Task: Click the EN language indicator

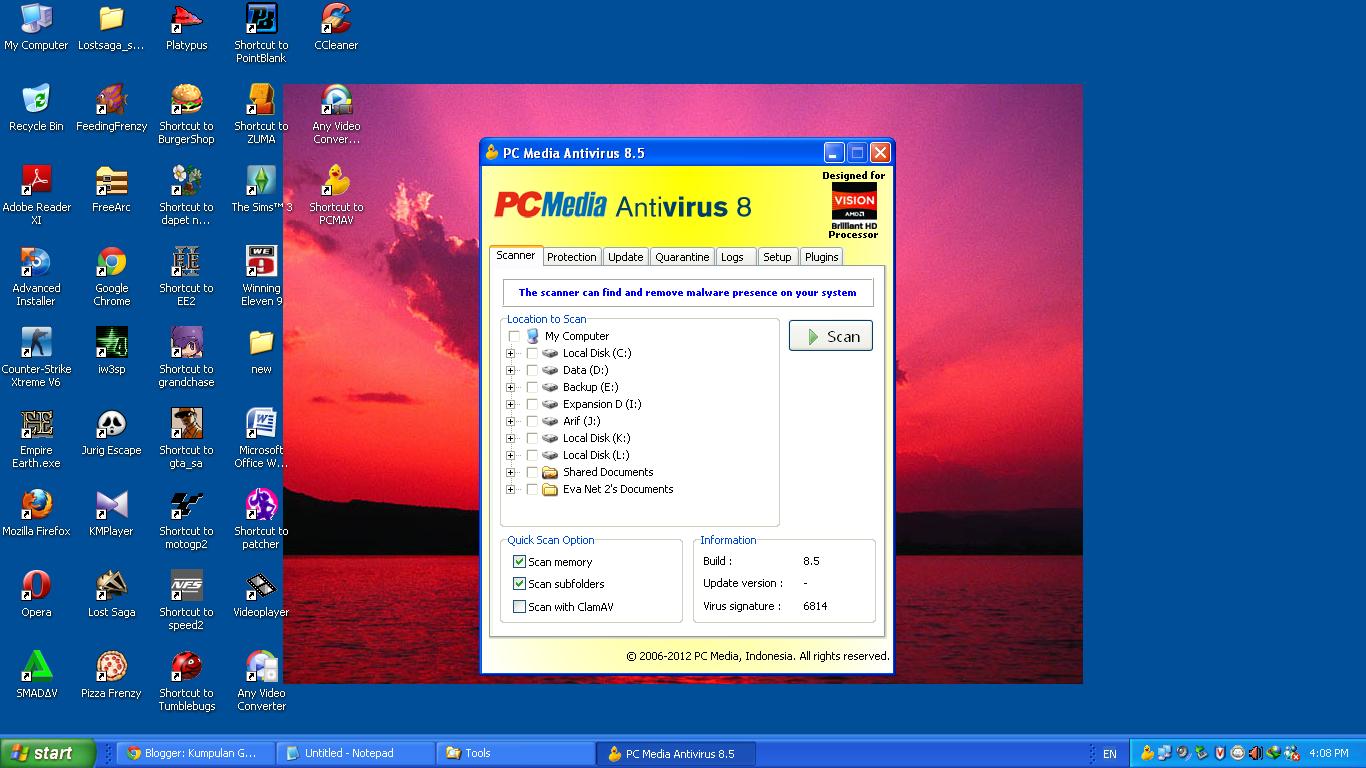Action: tap(1110, 754)
